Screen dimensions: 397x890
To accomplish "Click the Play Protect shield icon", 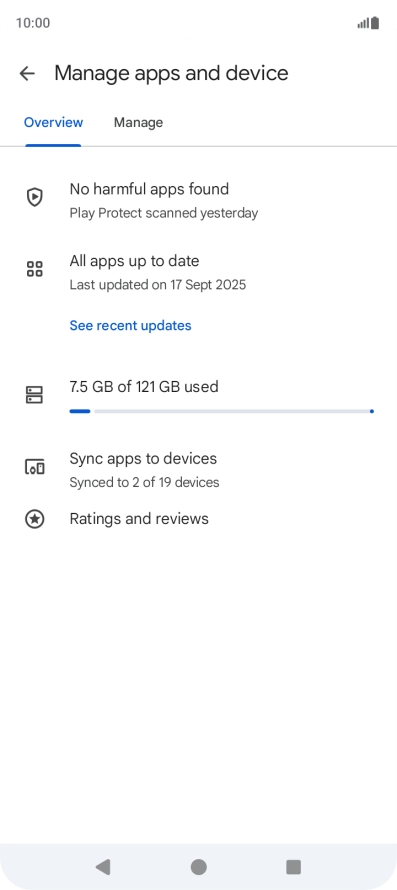I will pos(35,197).
